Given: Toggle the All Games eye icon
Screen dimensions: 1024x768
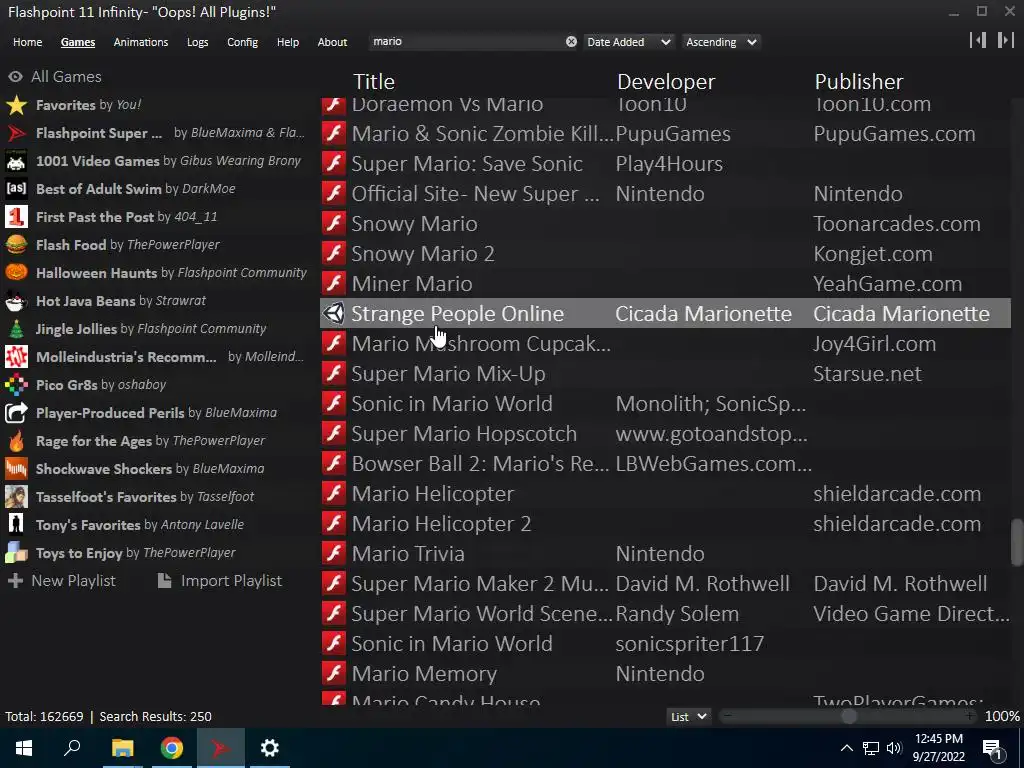Looking at the screenshot, I should pos(15,76).
